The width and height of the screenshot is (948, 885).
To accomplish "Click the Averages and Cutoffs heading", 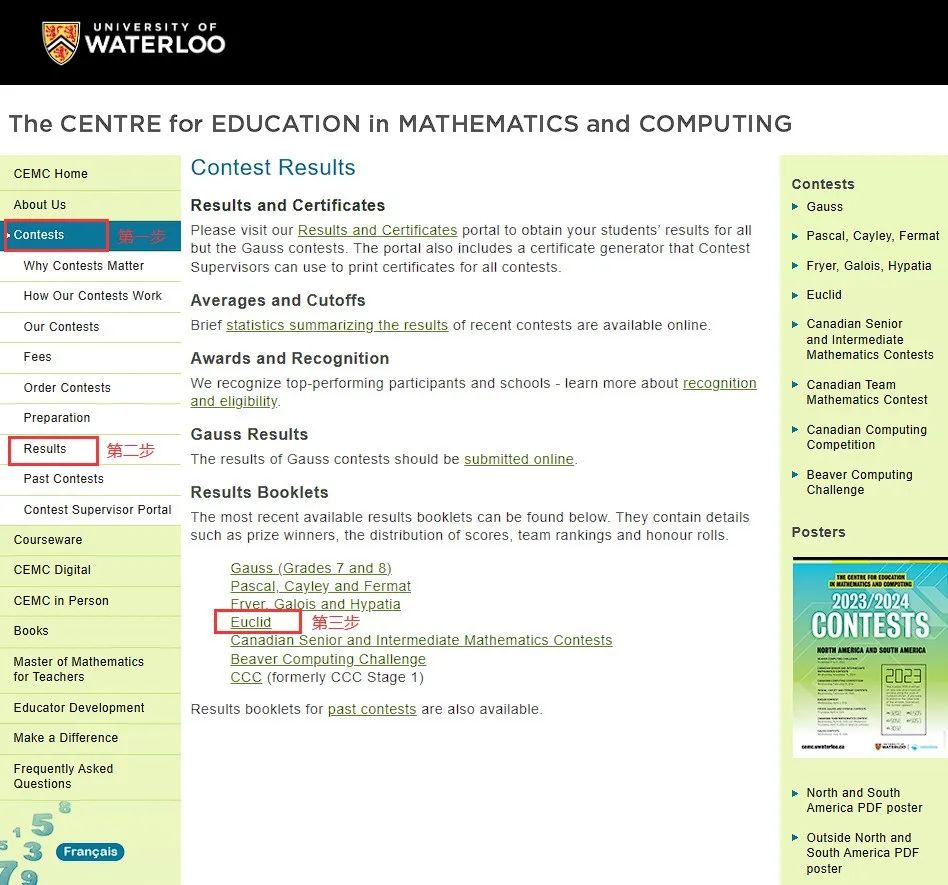I will (x=278, y=300).
